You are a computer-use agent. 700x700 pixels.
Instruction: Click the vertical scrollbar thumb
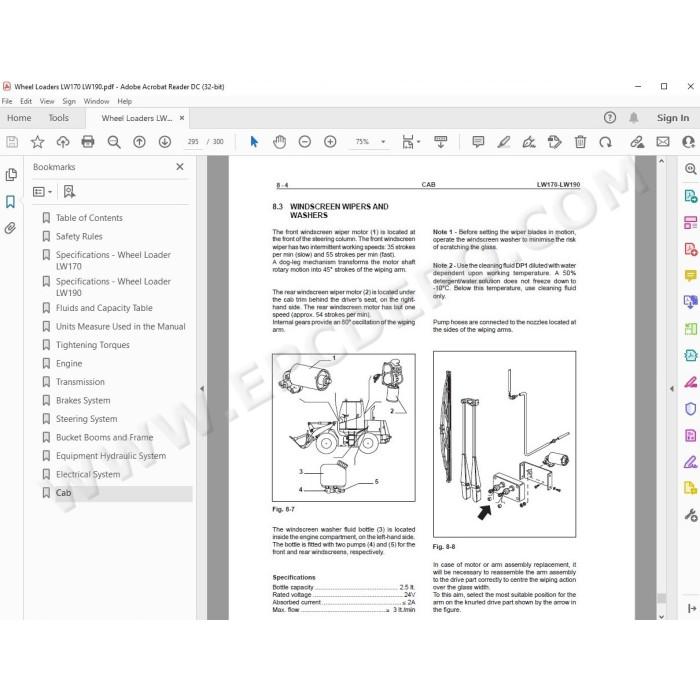662,598
